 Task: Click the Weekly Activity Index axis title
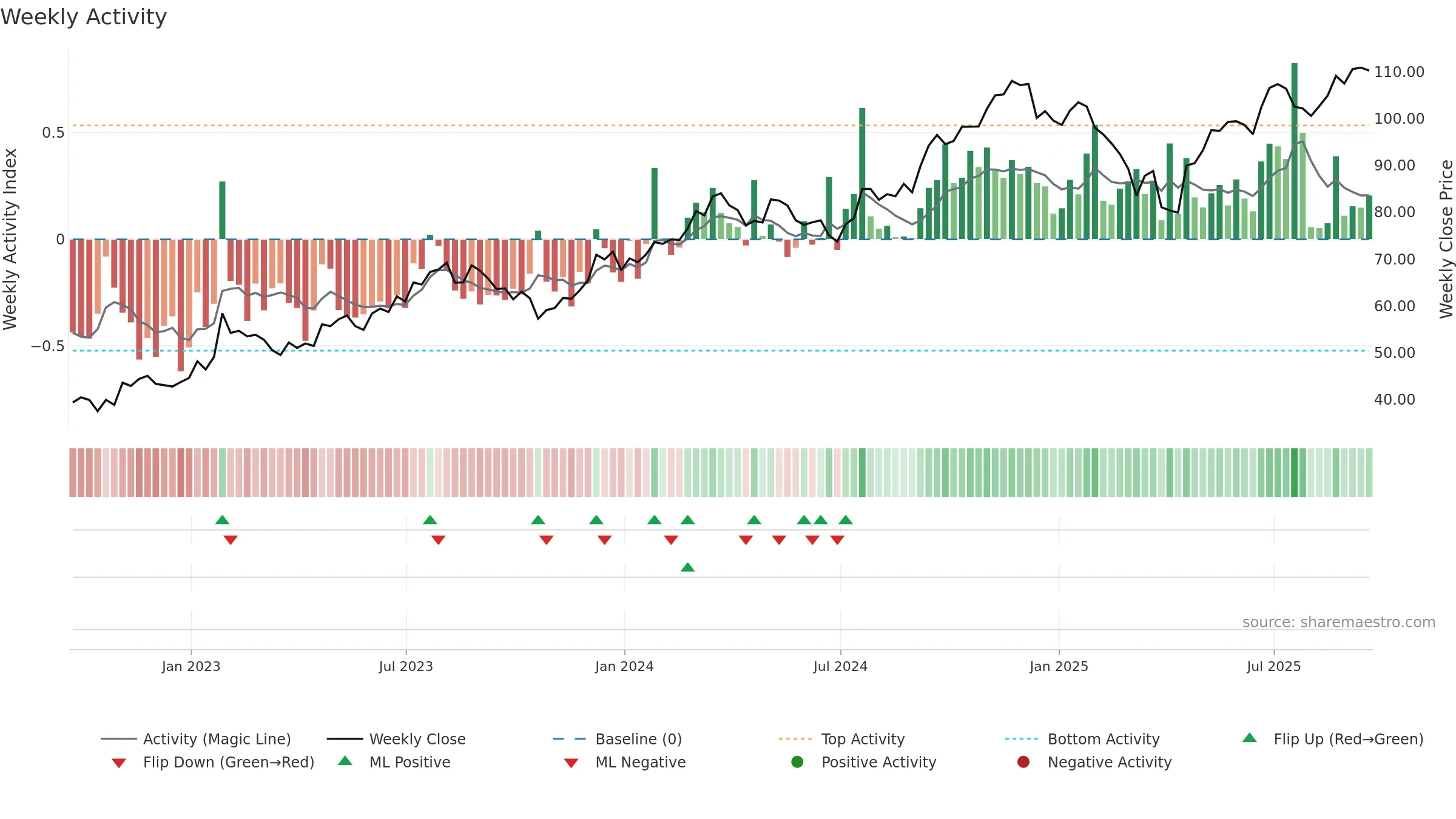coord(10,239)
